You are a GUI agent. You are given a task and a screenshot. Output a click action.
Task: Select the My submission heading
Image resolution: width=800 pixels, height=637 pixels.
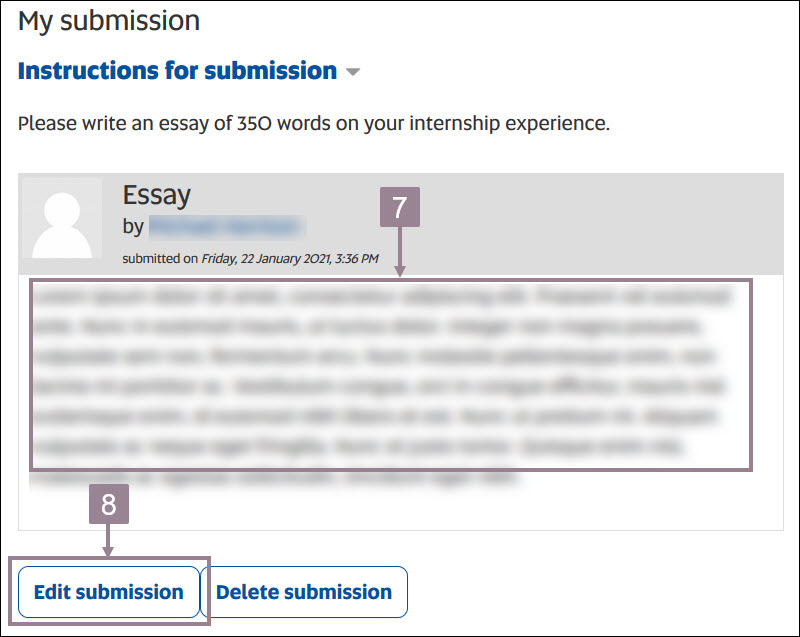click(107, 20)
